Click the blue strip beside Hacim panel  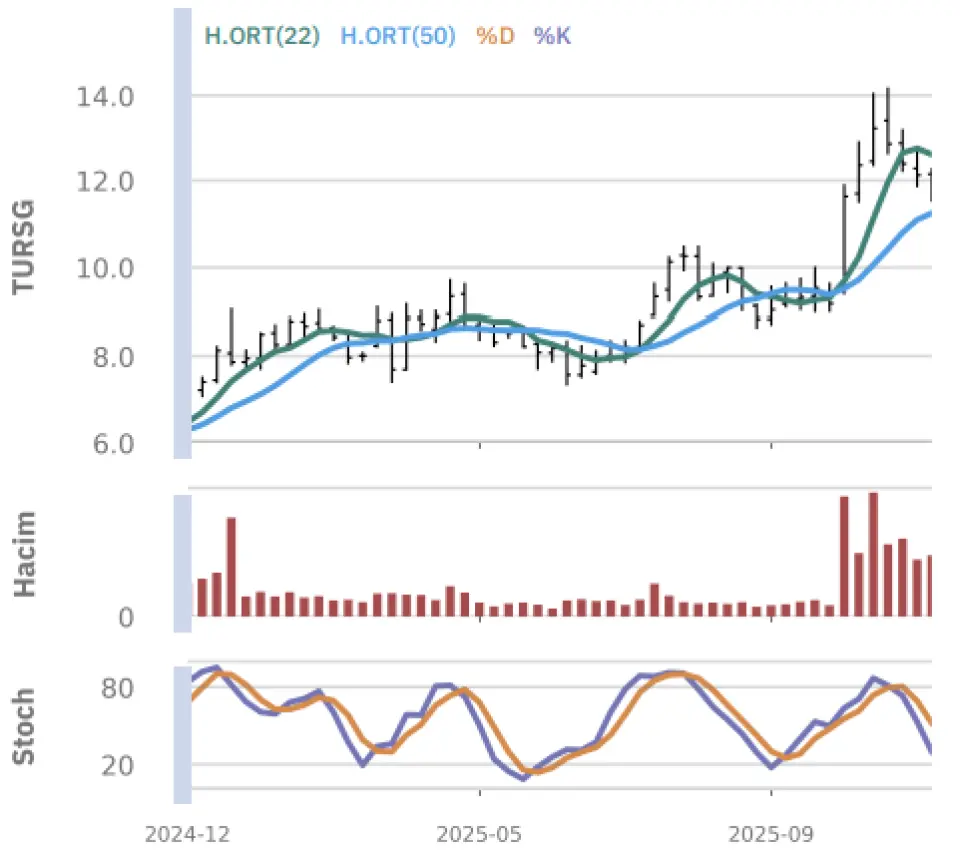click(182, 563)
